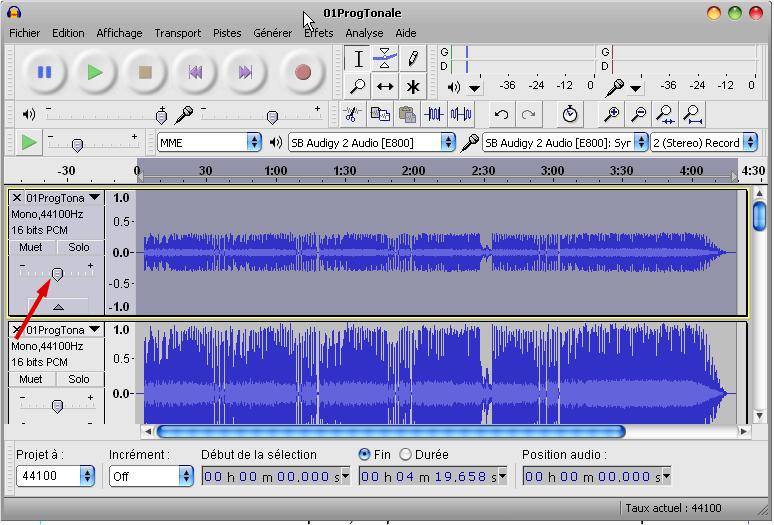Select the Zoom magnifier tool
Viewport: 774px width, 525px height.
coord(358,86)
